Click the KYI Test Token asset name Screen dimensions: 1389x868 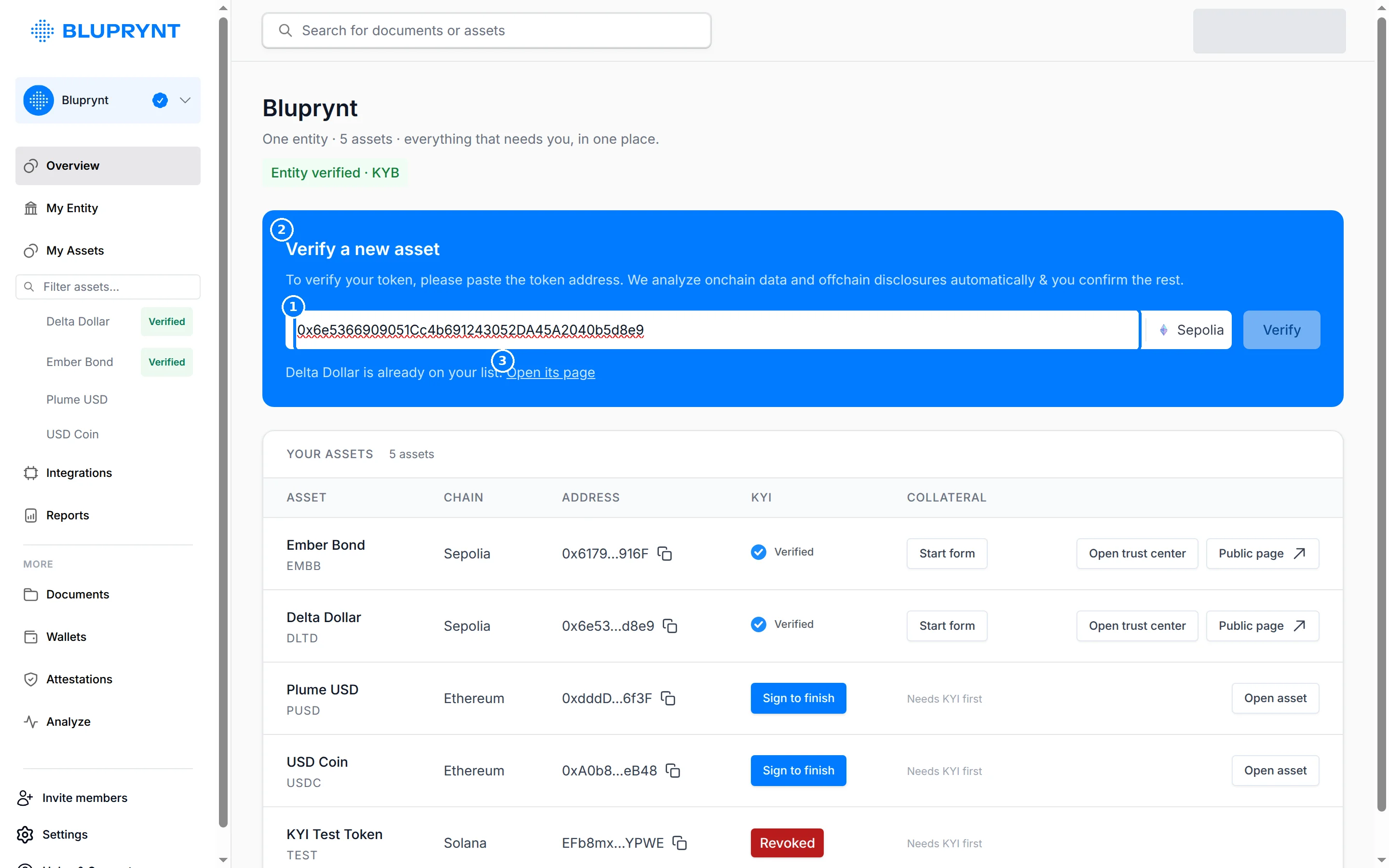point(334,834)
